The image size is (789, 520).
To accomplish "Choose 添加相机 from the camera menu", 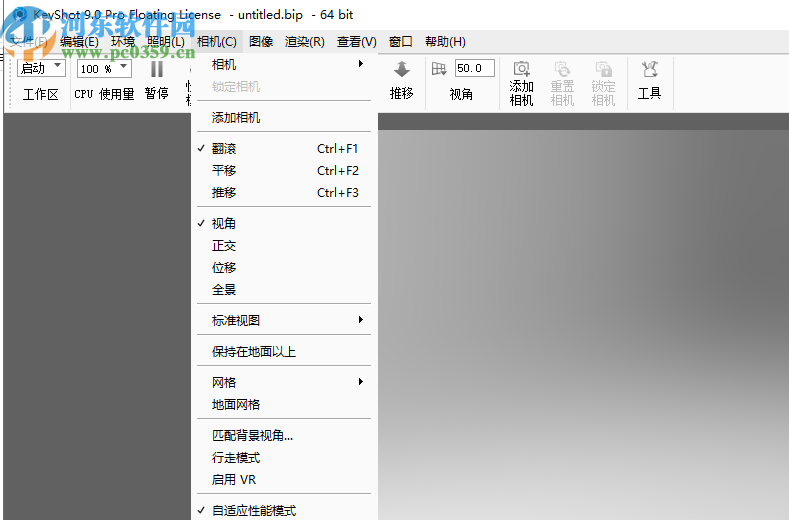I will (284, 117).
